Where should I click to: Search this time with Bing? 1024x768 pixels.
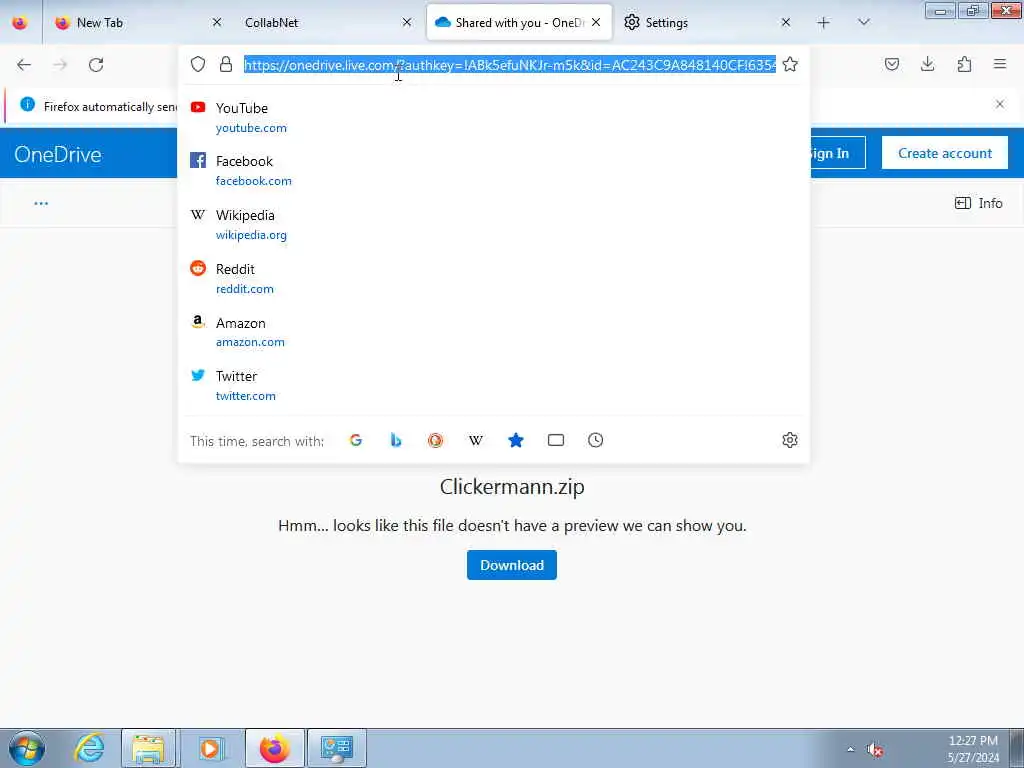point(396,440)
